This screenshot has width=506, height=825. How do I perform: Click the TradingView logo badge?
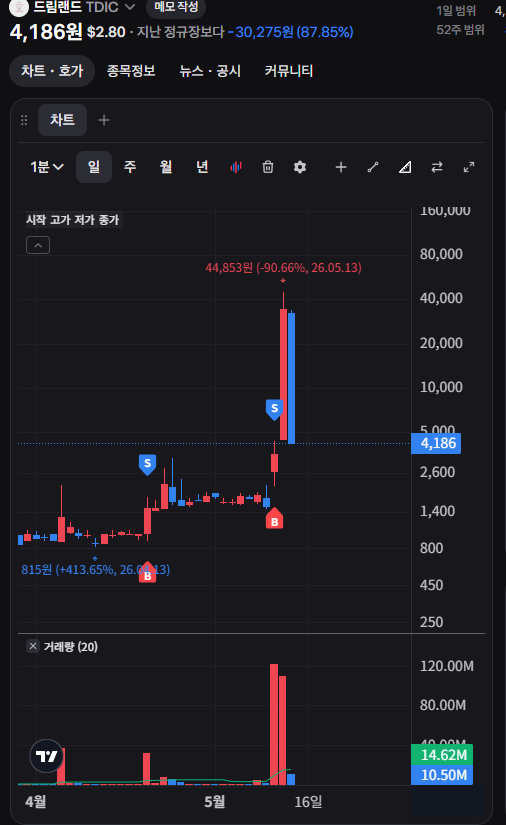[x=46, y=756]
